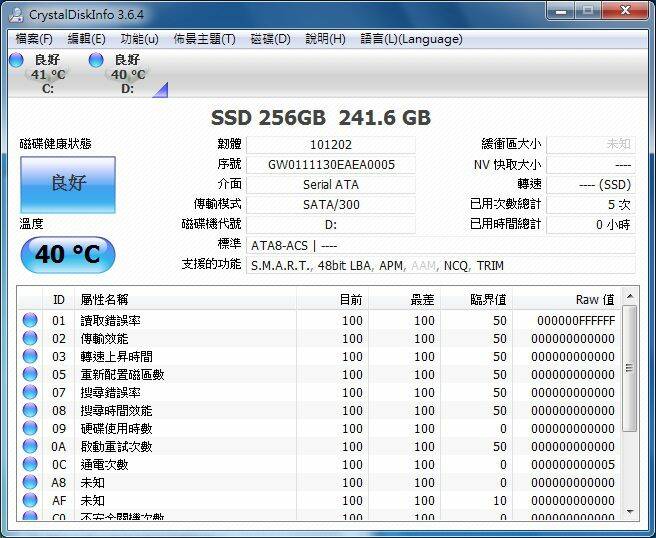Click the 介面 field Serial ATA
This screenshot has height=538, width=656.
pos(331,184)
